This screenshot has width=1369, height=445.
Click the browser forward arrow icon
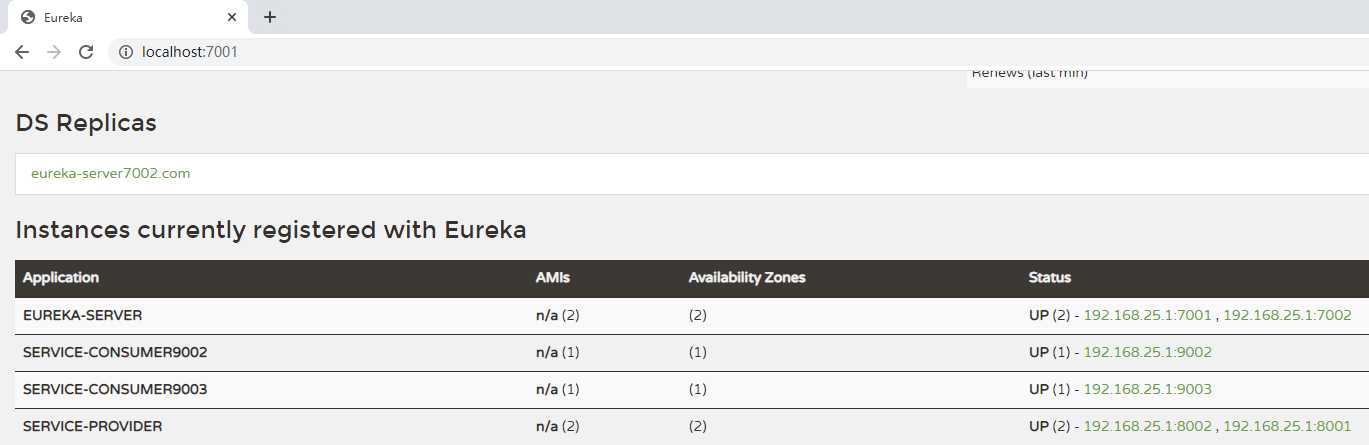pyautogui.click(x=54, y=52)
